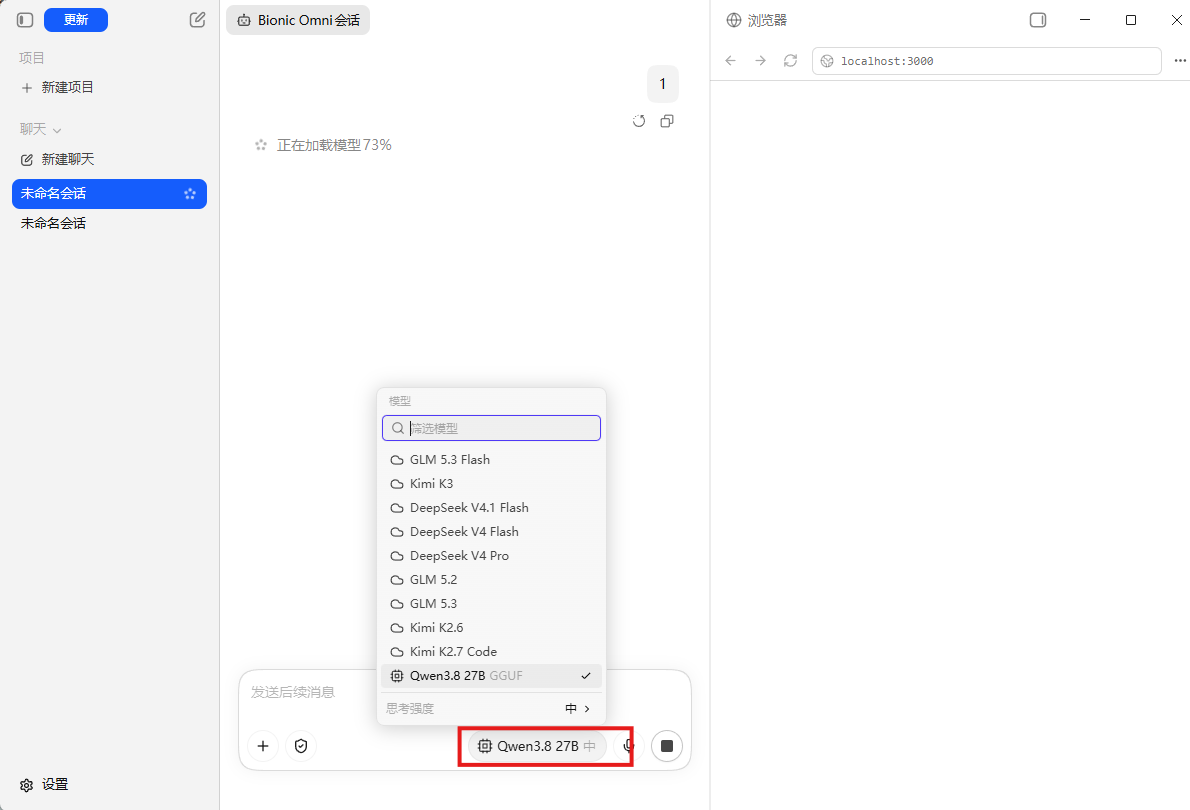Choose GLM 5.3 Flash model

[x=492, y=460]
